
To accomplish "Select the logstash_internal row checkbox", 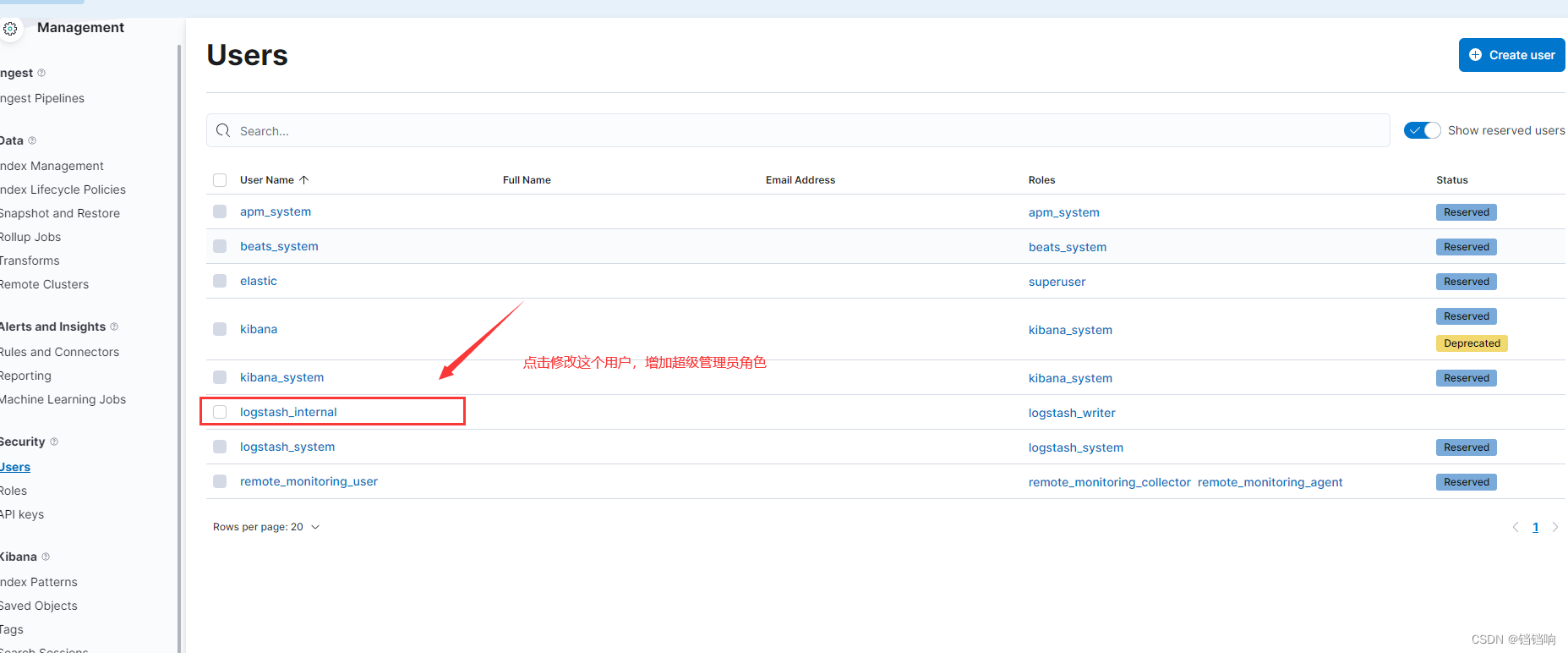I will (x=220, y=412).
